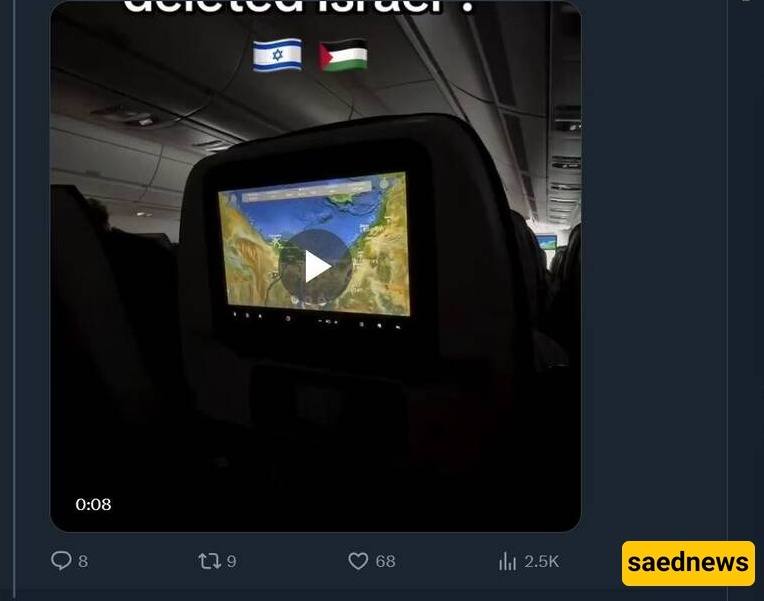Open view analytics via the bar chart icon
Image resolution: width=764 pixels, height=601 pixels.
pos(507,561)
